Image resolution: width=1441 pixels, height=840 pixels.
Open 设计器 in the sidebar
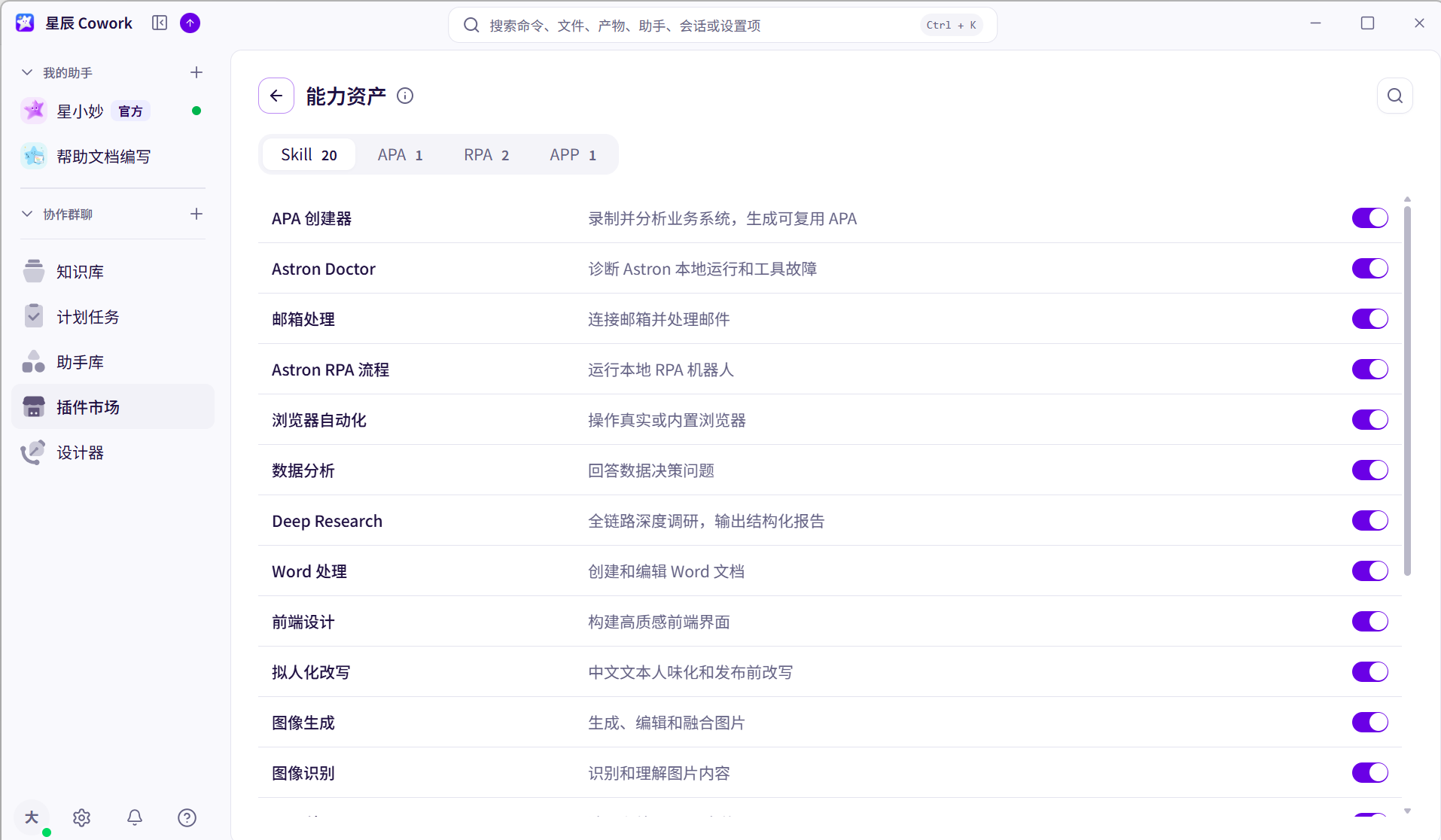tap(113, 452)
